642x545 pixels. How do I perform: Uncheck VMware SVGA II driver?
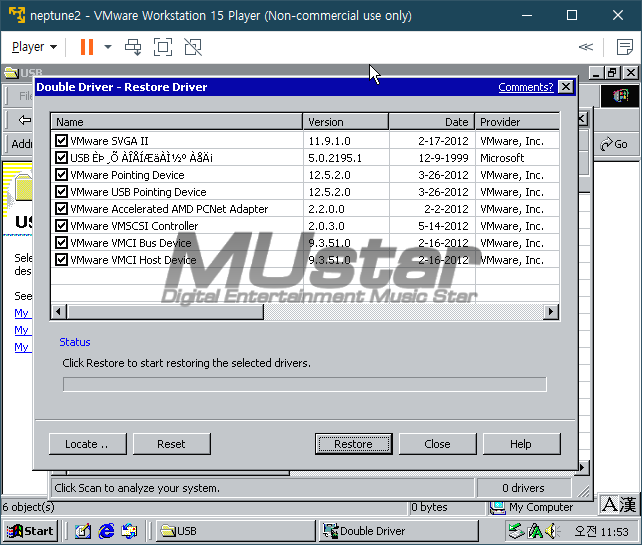click(x=61, y=141)
